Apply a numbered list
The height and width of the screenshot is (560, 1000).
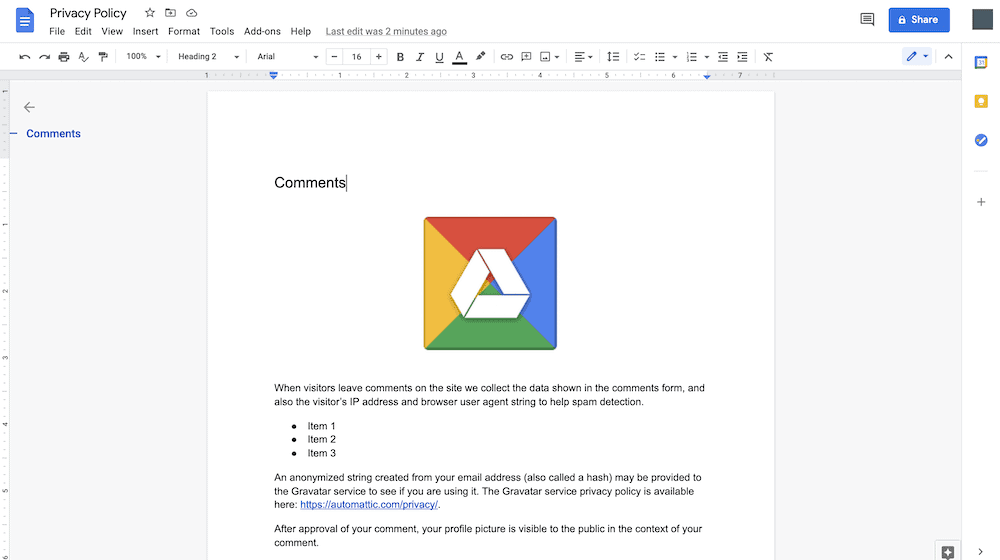point(692,57)
